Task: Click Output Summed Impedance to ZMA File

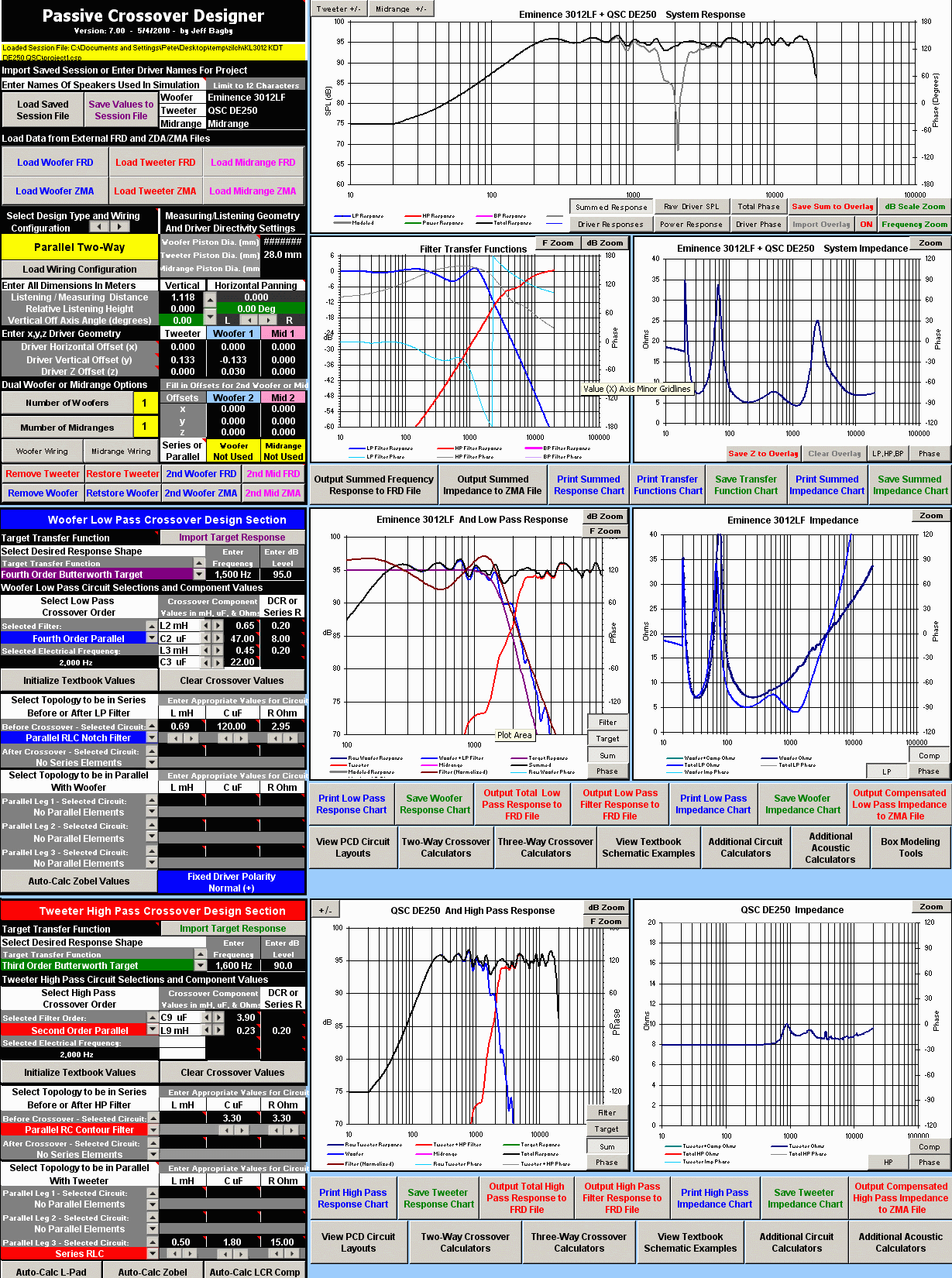Action: (x=493, y=485)
